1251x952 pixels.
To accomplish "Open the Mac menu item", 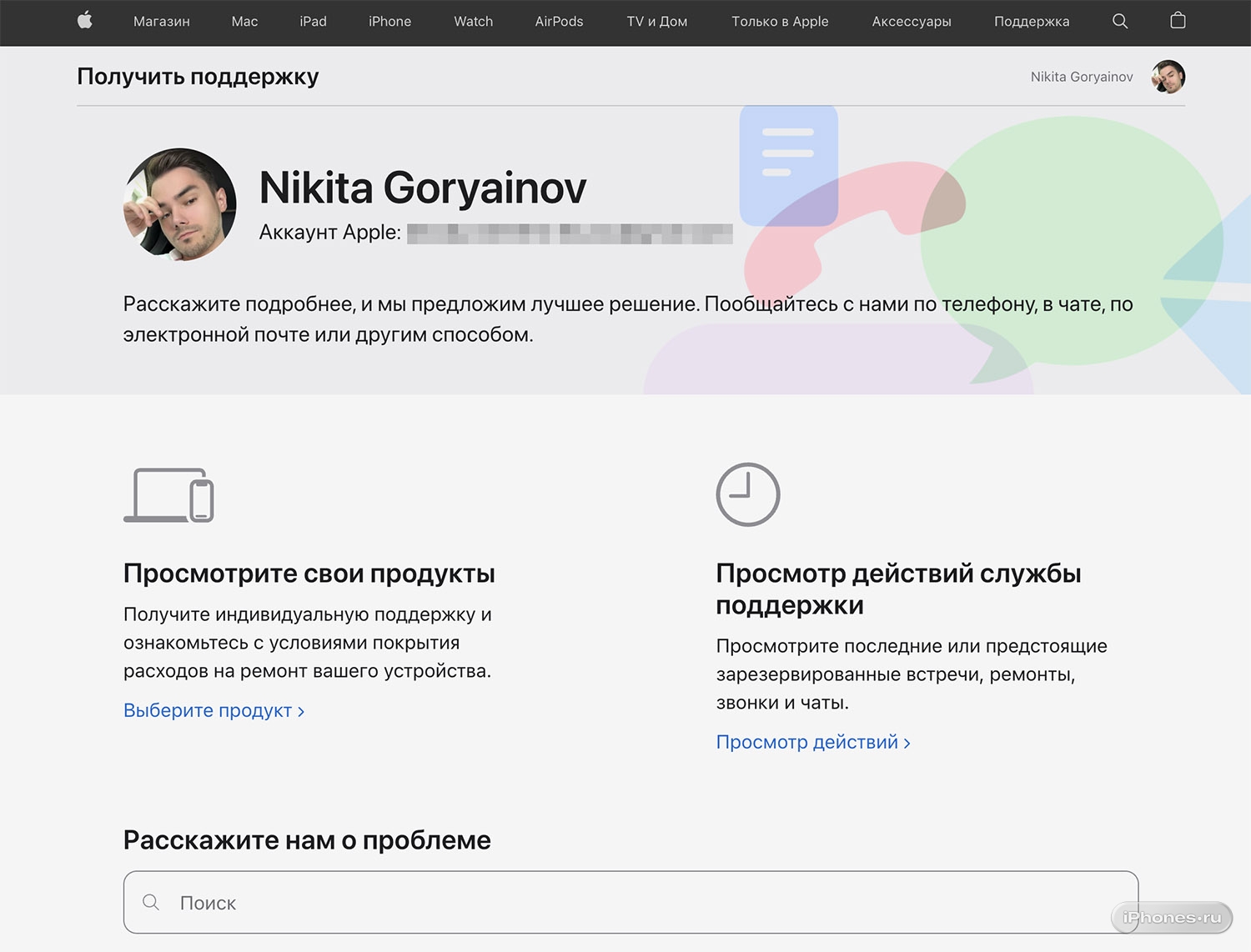I will [x=244, y=22].
